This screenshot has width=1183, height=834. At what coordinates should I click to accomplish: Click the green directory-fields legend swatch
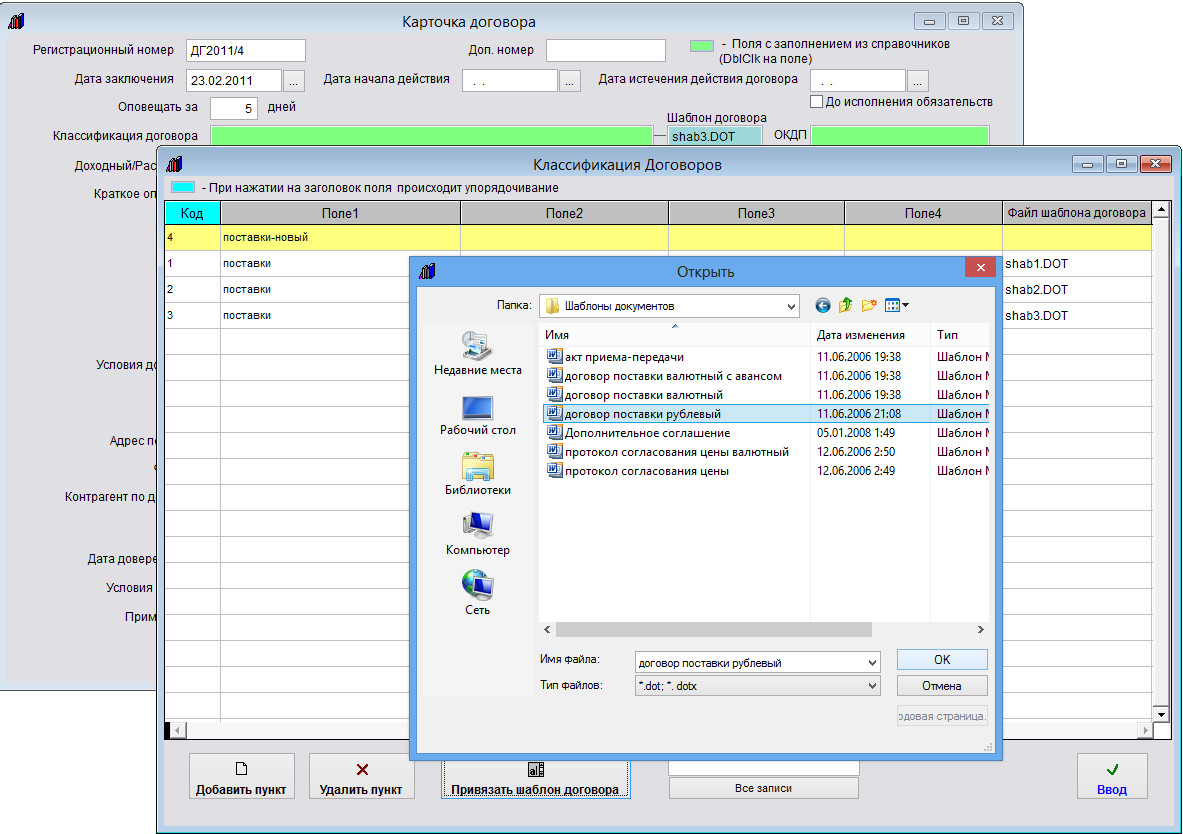[702, 45]
